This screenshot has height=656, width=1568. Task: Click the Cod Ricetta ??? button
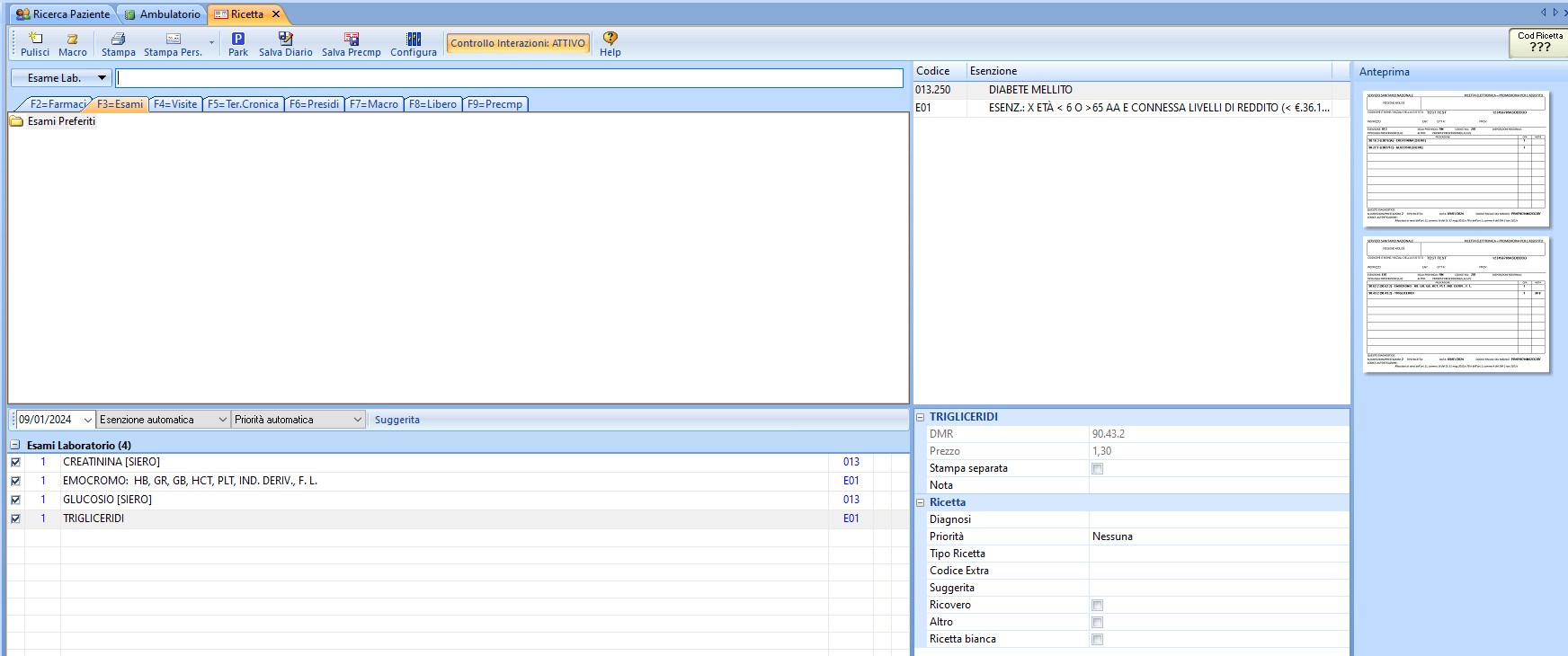click(x=1539, y=42)
